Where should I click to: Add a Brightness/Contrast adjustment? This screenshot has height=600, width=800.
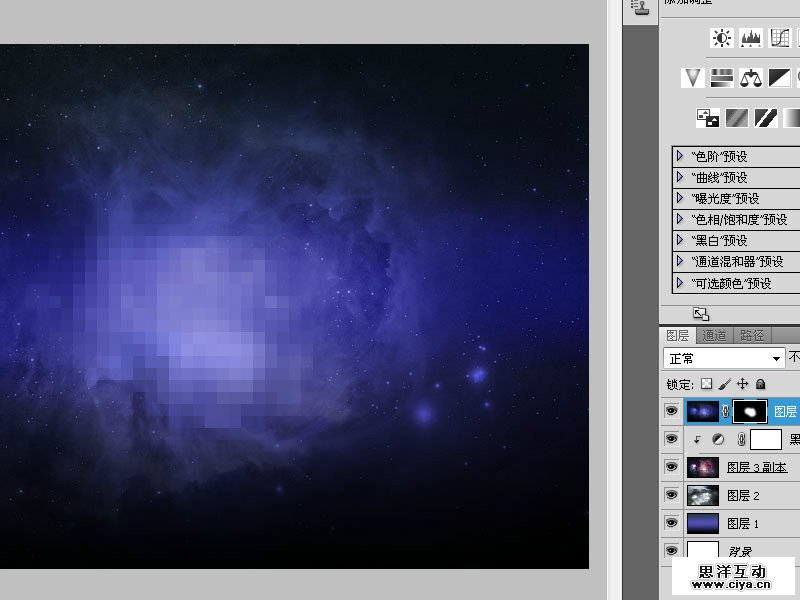coord(721,38)
